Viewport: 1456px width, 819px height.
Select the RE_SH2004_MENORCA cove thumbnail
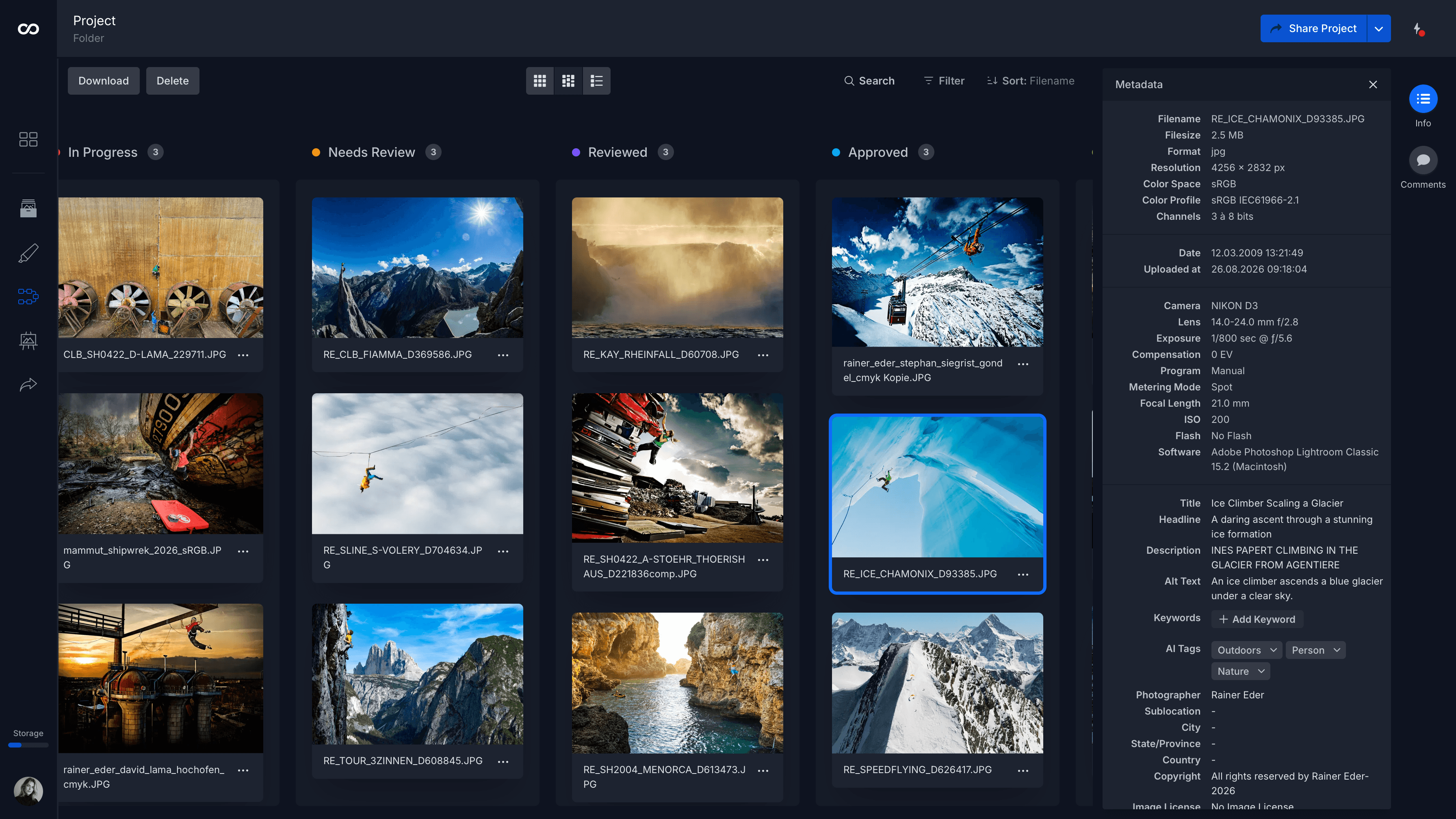(677, 683)
